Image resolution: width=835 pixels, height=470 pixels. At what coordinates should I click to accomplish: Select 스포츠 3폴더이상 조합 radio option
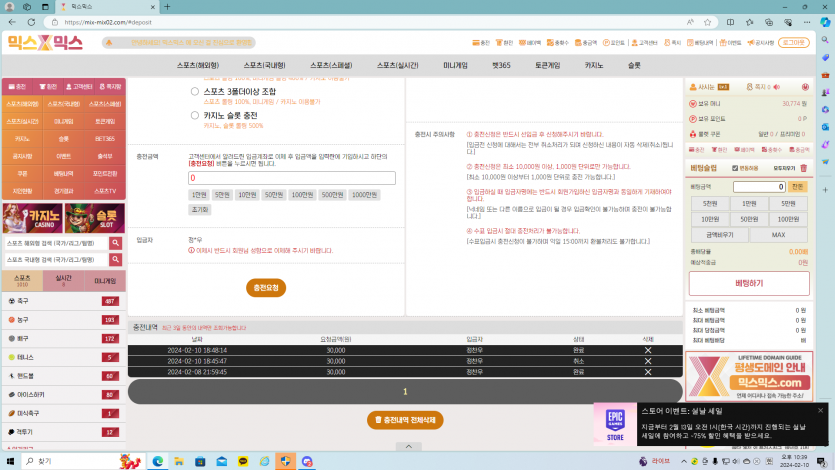pos(194,91)
